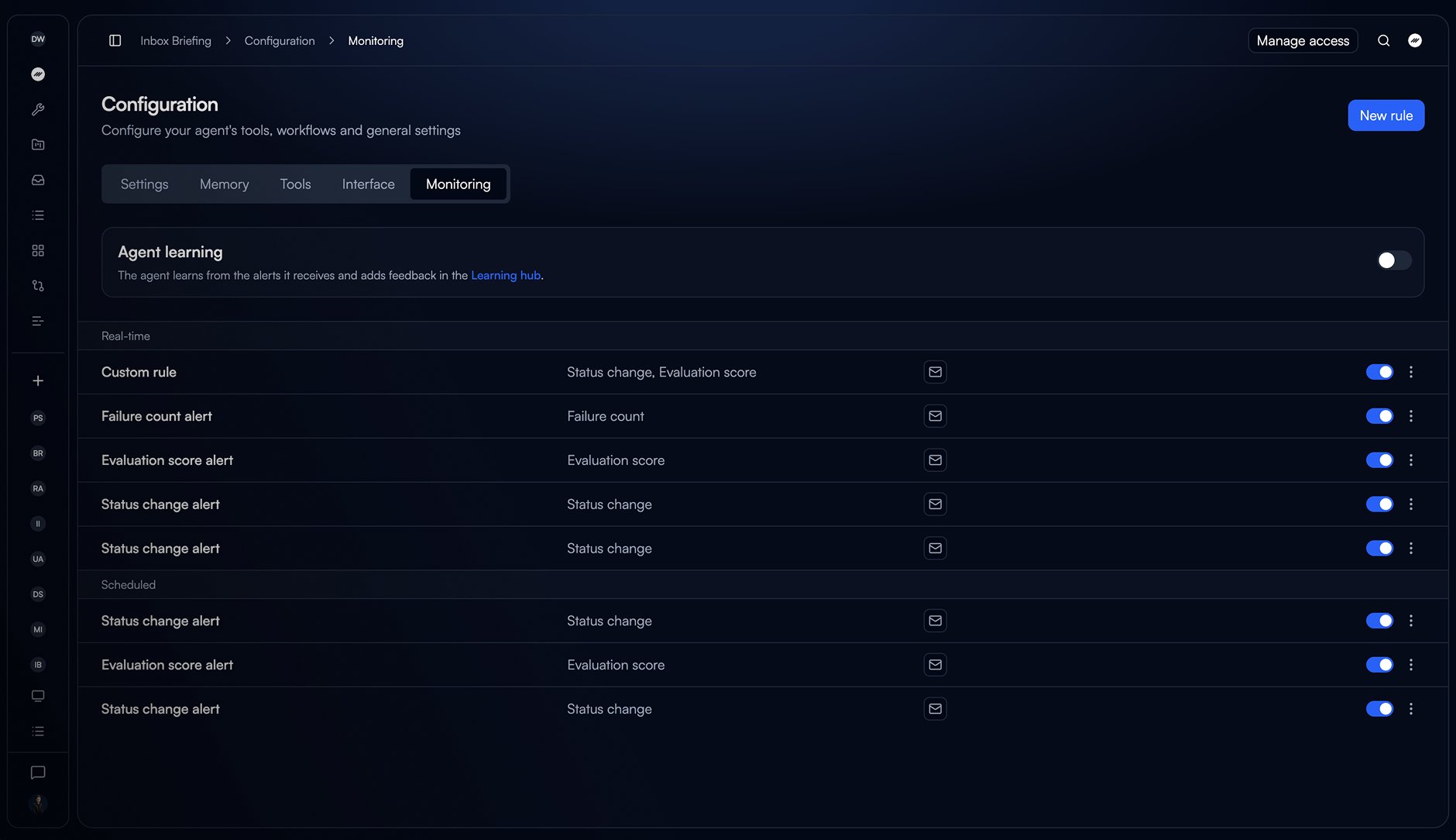Image resolution: width=1456 pixels, height=840 pixels.
Task: Open the inbox tray icon in sidebar
Action: [x=38, y=180]
